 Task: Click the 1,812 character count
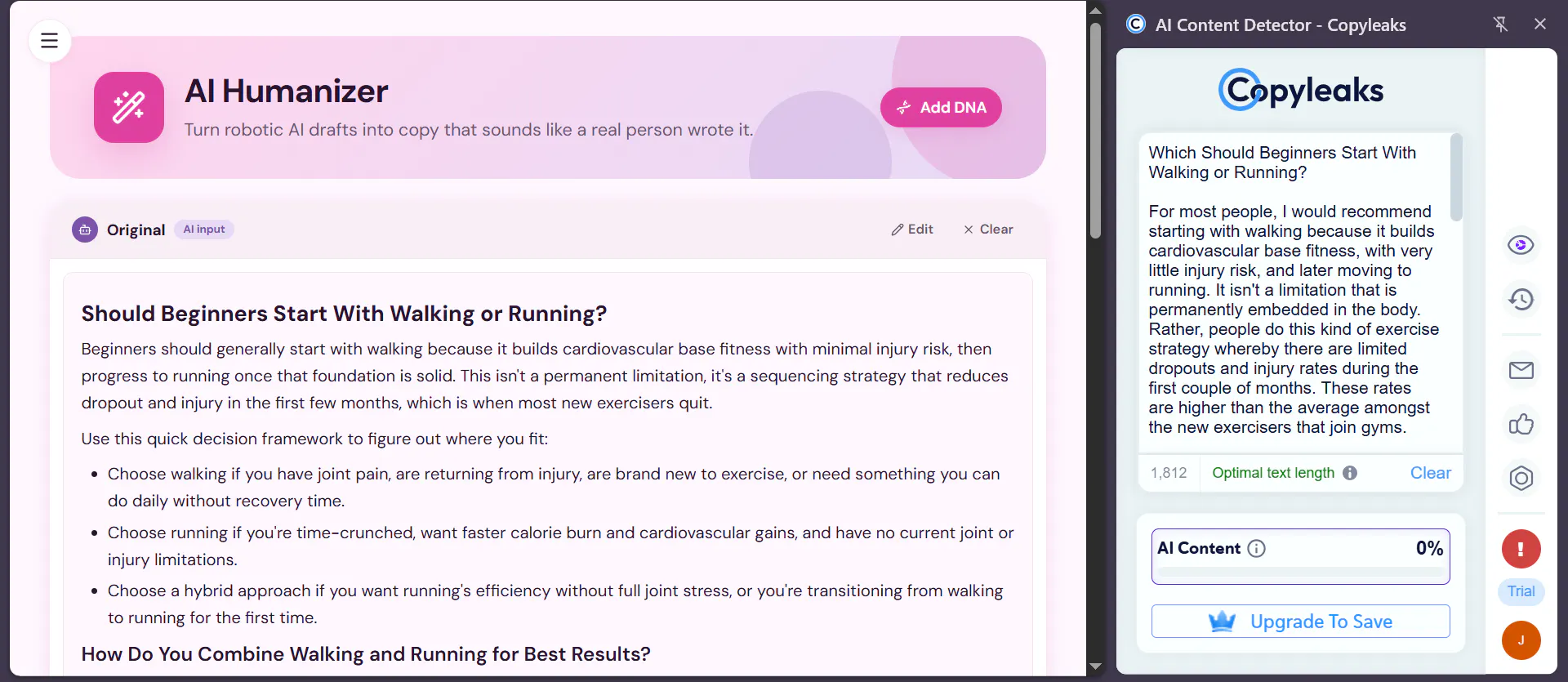[1169, 473]
